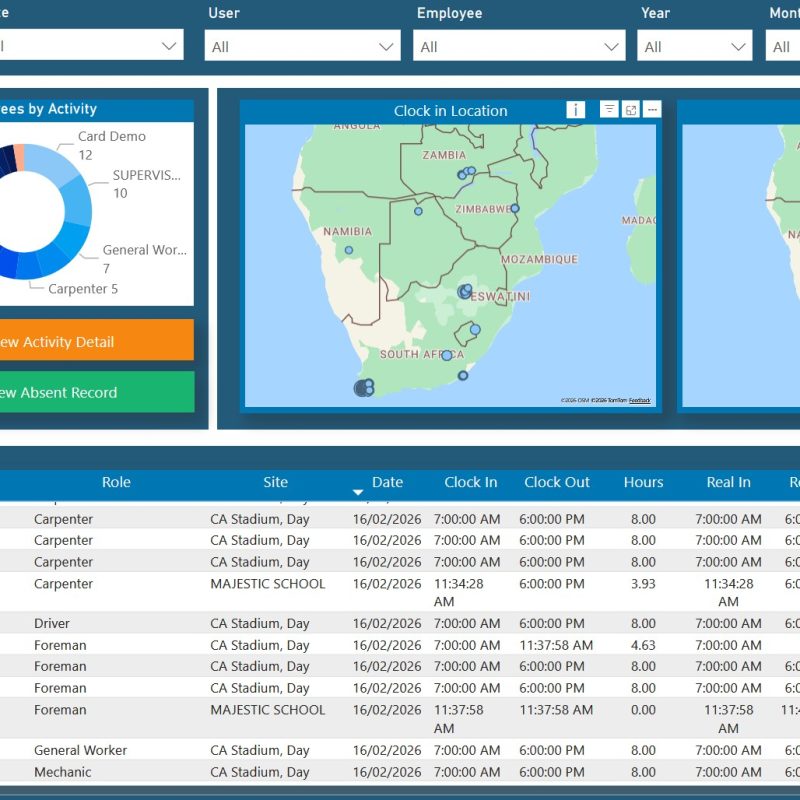This screenshot has width=800, height=800.
Task: Click the info icon on Clock in Location map
Action: [575, 110]
